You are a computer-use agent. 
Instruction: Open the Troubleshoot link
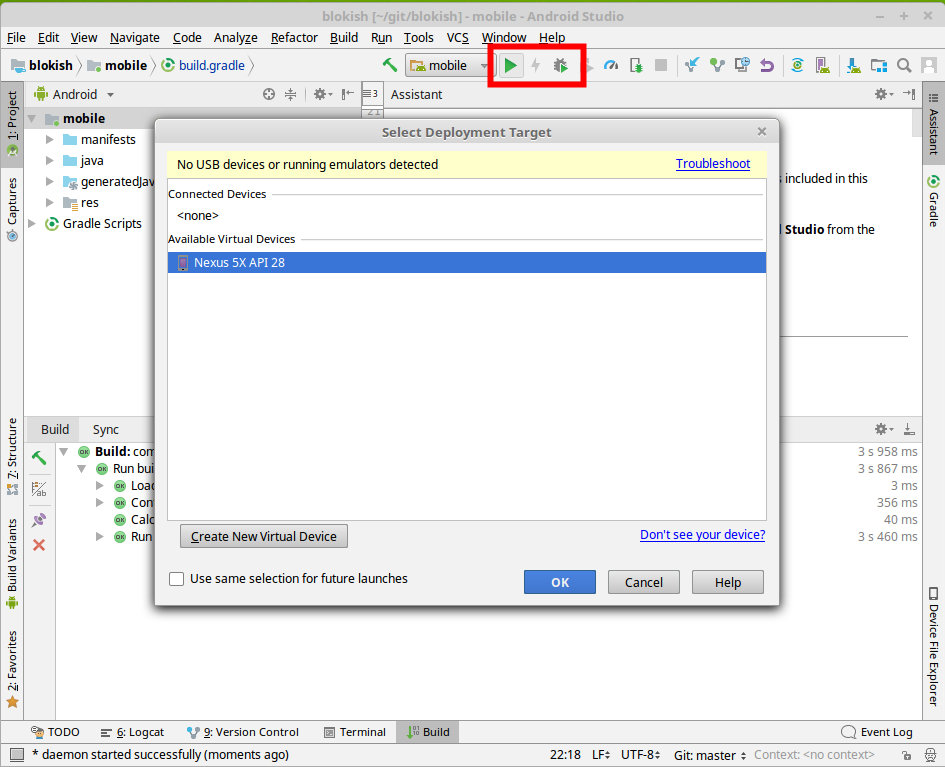[712, 164]
